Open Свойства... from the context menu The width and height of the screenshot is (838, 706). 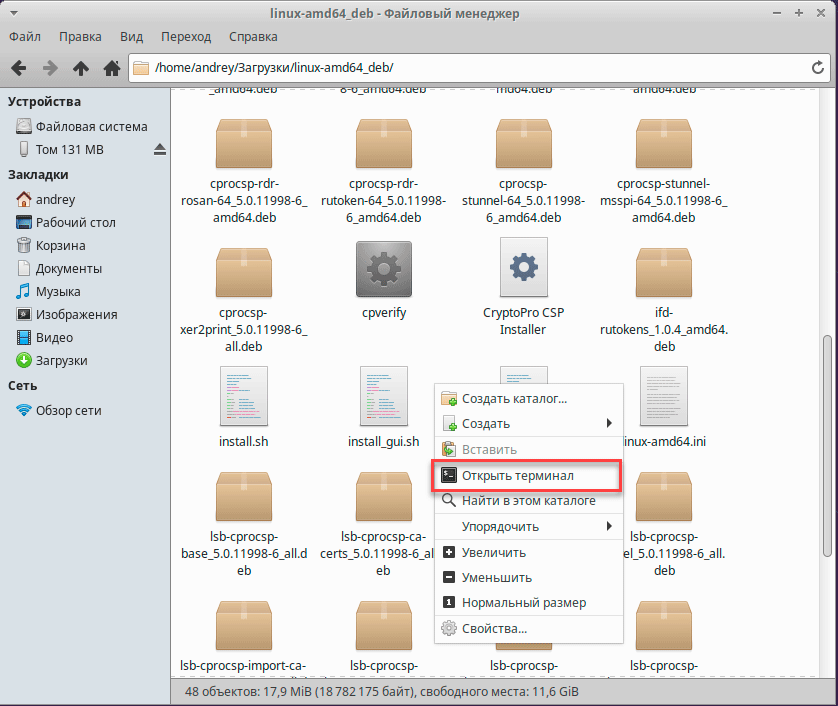[494, 628]
